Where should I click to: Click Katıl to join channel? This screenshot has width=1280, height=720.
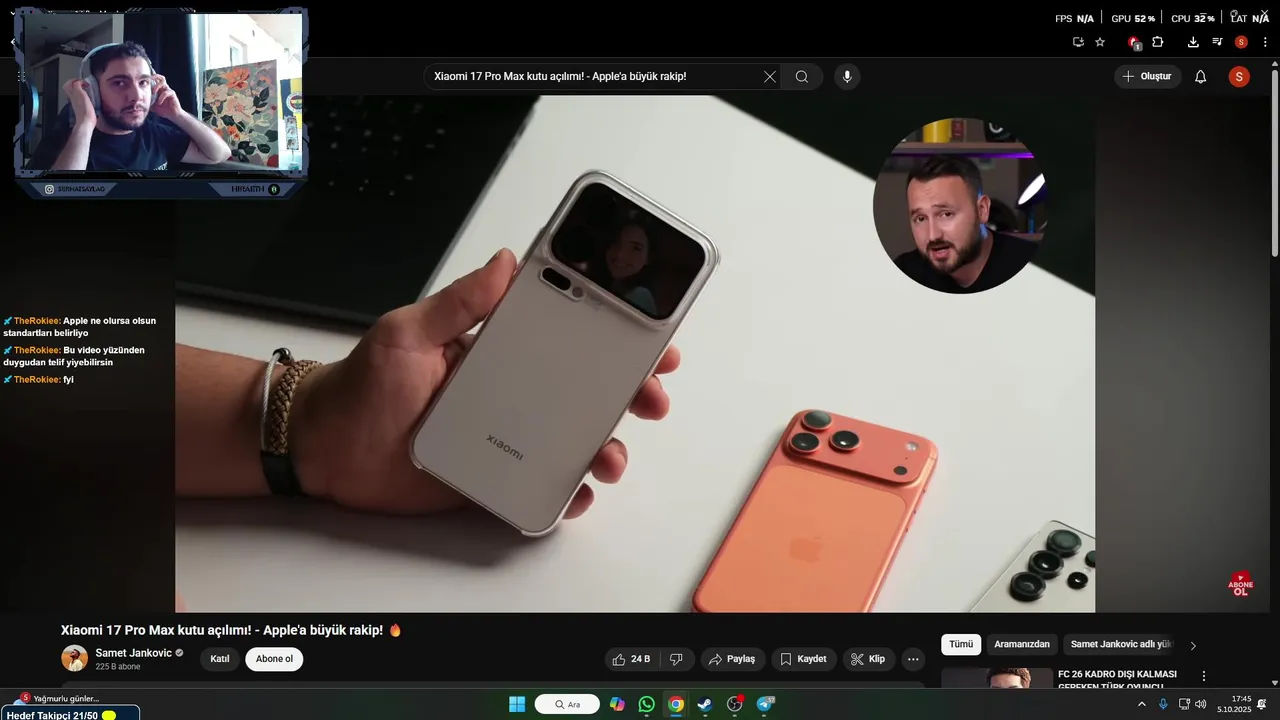220,659
